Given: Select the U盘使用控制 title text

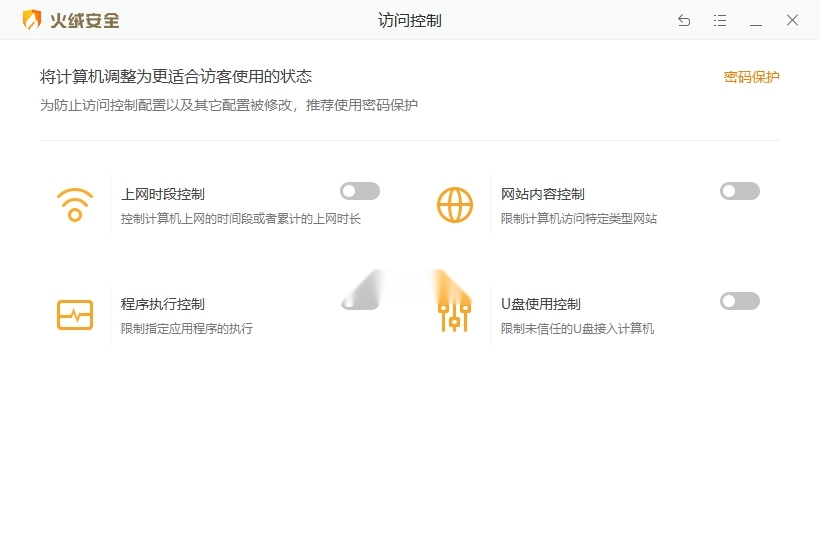Looking at the screenshot, I should [x=541, y=304].
